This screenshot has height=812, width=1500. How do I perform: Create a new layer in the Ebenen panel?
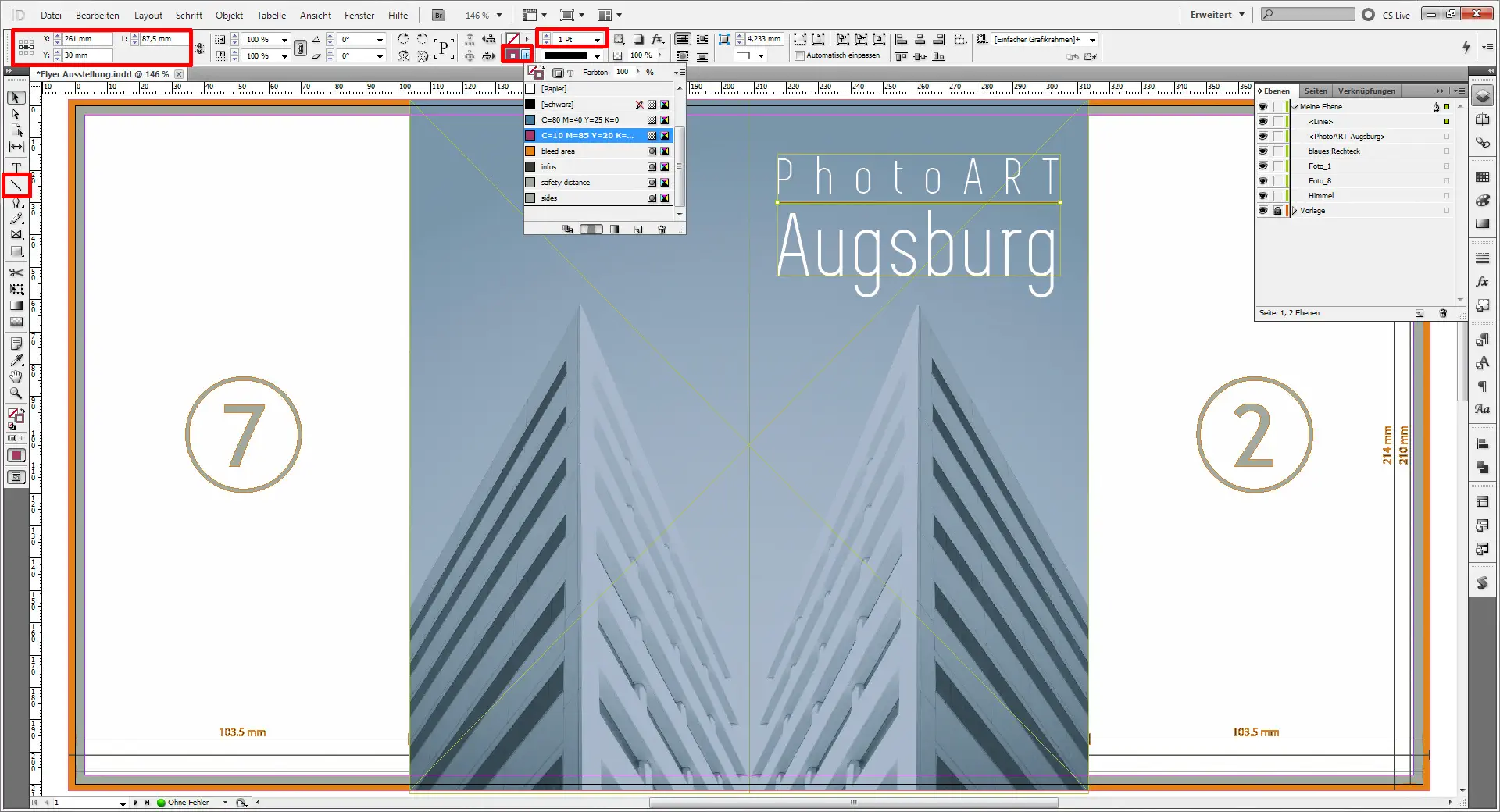point(1420,313)
